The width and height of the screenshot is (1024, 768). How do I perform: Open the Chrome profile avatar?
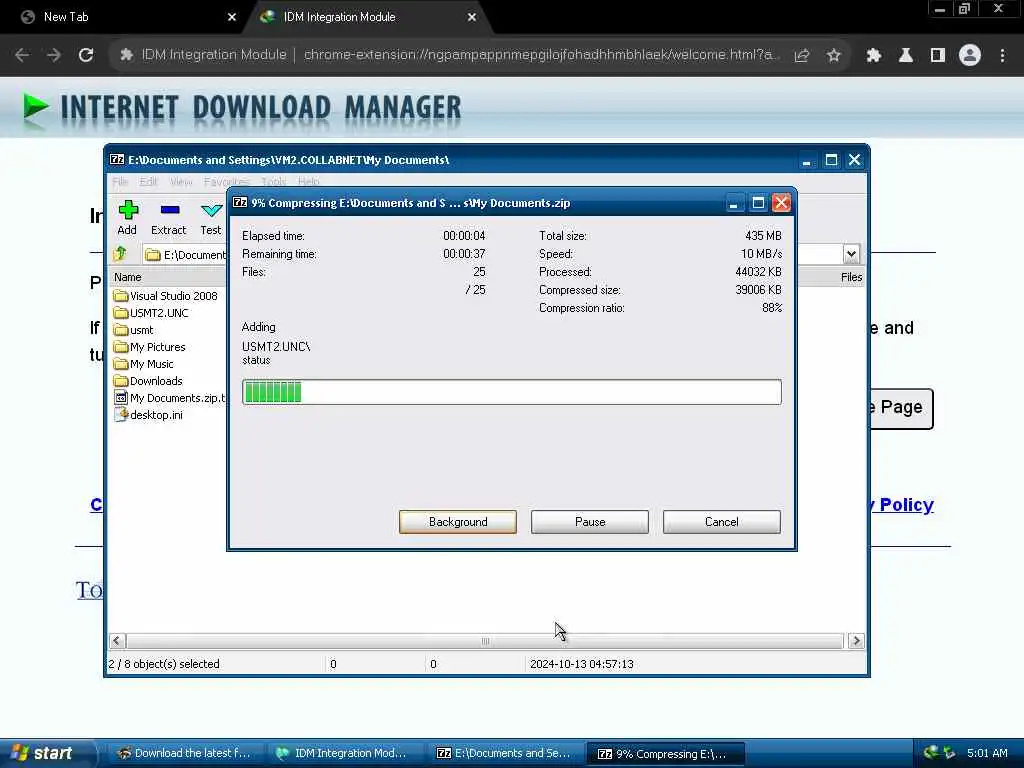pyautogui.click(x=970, y=55)
